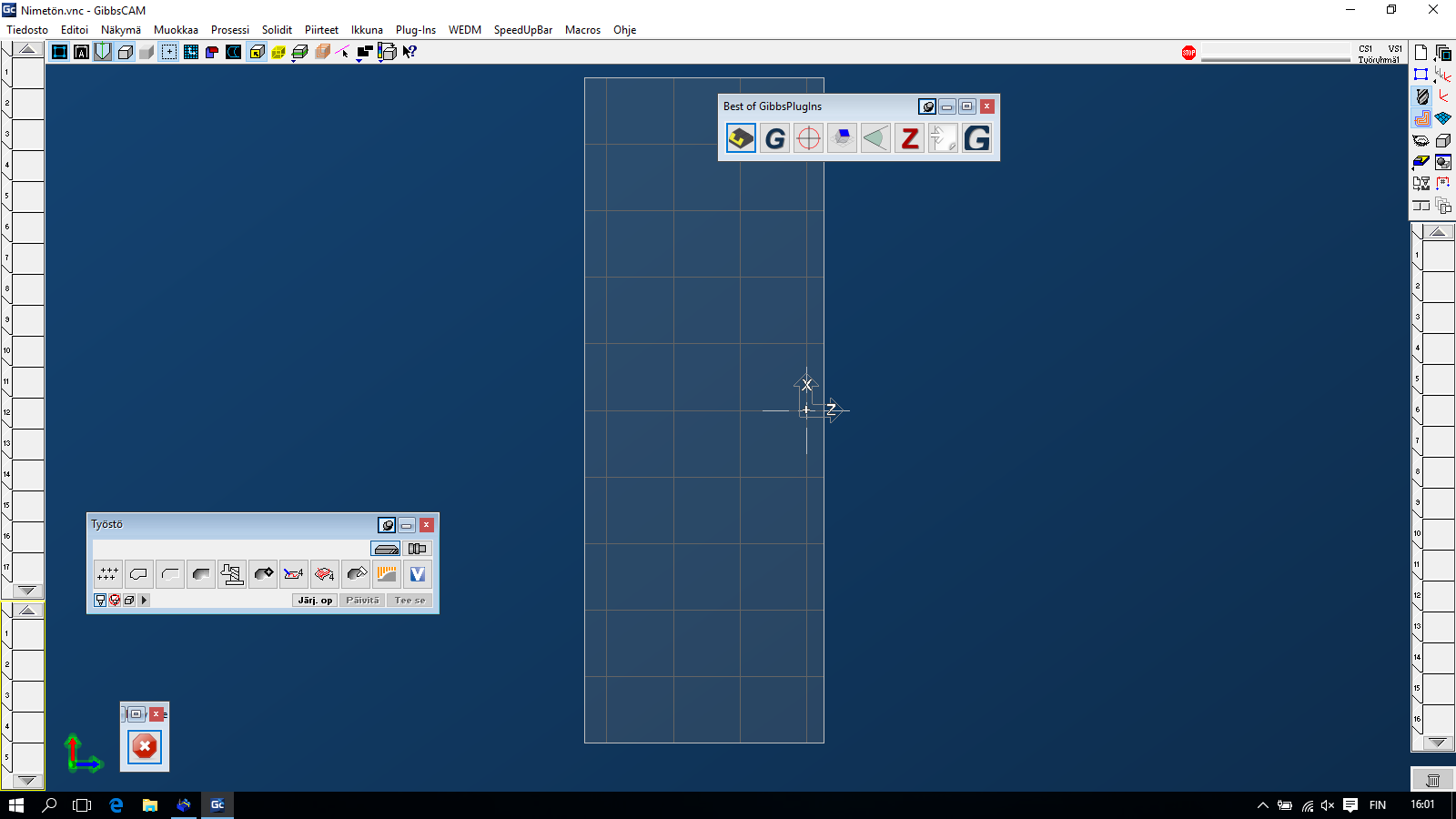This screenshot has height=819, width=1456.
Task: Select the blue rectangle geometry icon in right palette
Action: click(x=1421, y=75)
